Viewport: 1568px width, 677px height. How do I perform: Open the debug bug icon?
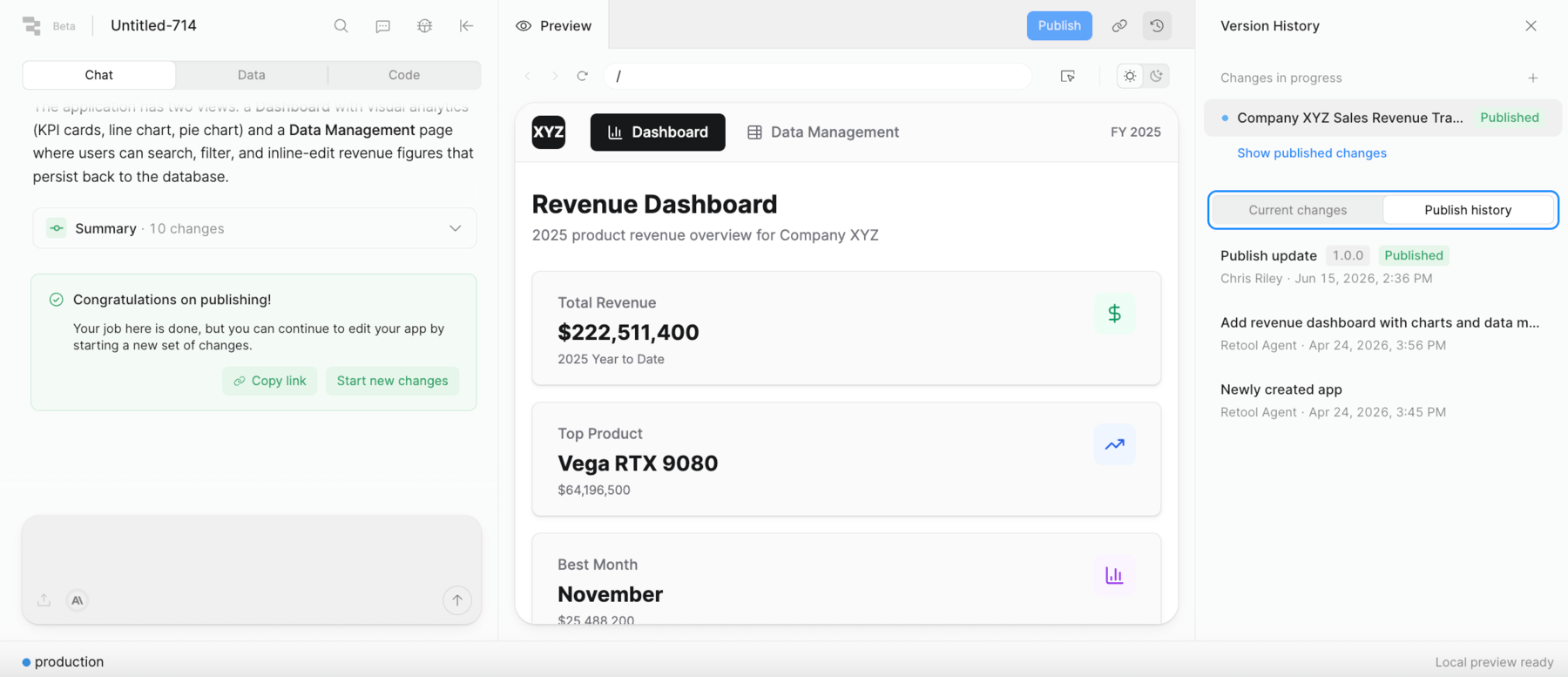pyautogui.click(x=424, y=26)
